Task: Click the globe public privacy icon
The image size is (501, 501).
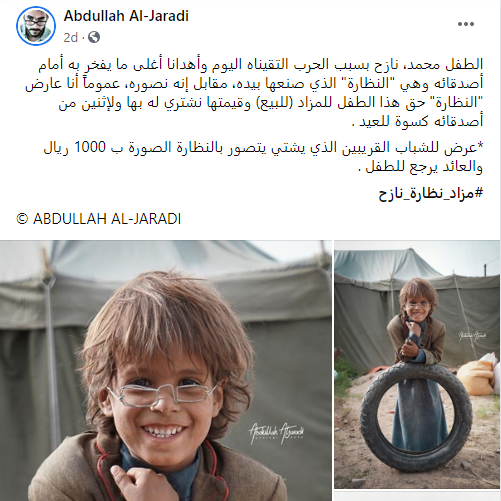Action: pyautogui.click(x=94, y=37)
